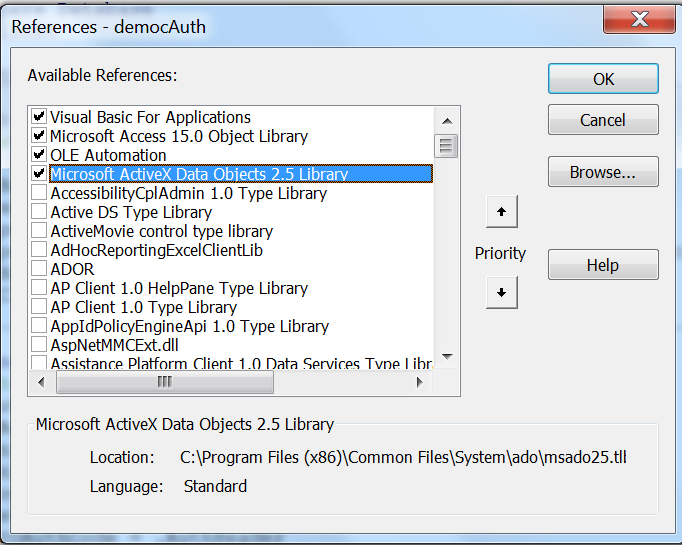
Task: Uncheck Microsoft Access 15.0 Object Library
Action: [39, 136]
